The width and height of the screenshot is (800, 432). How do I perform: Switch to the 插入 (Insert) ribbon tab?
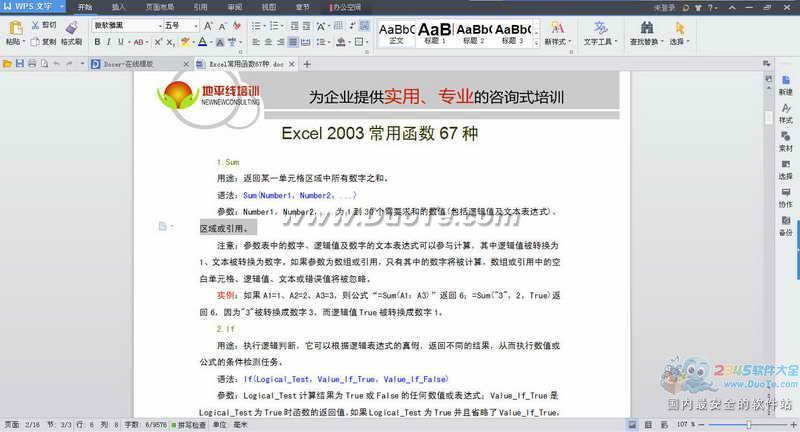(118, 7)
